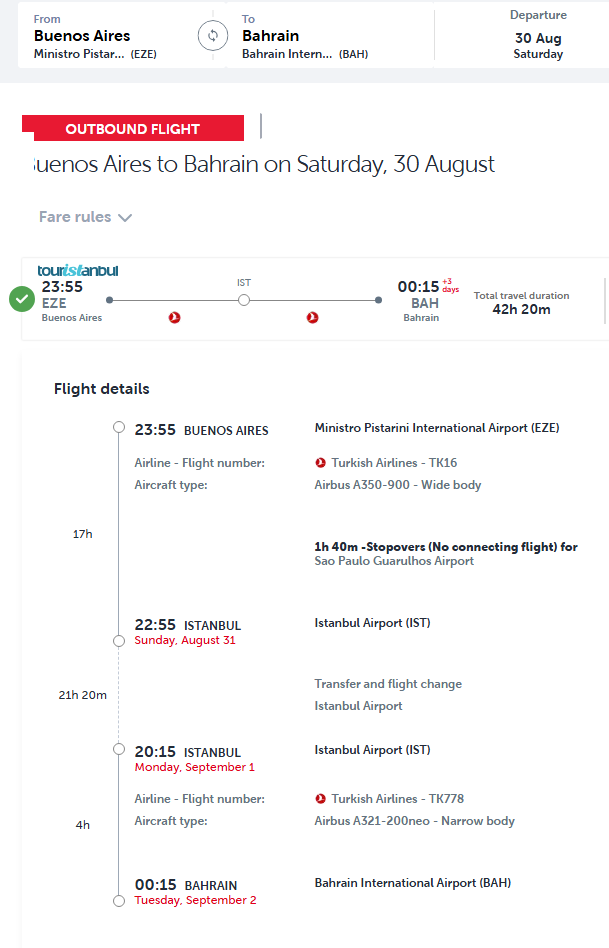
Task: Click the Buenos Aires departure timeline circle
Action: pos(119,427)
